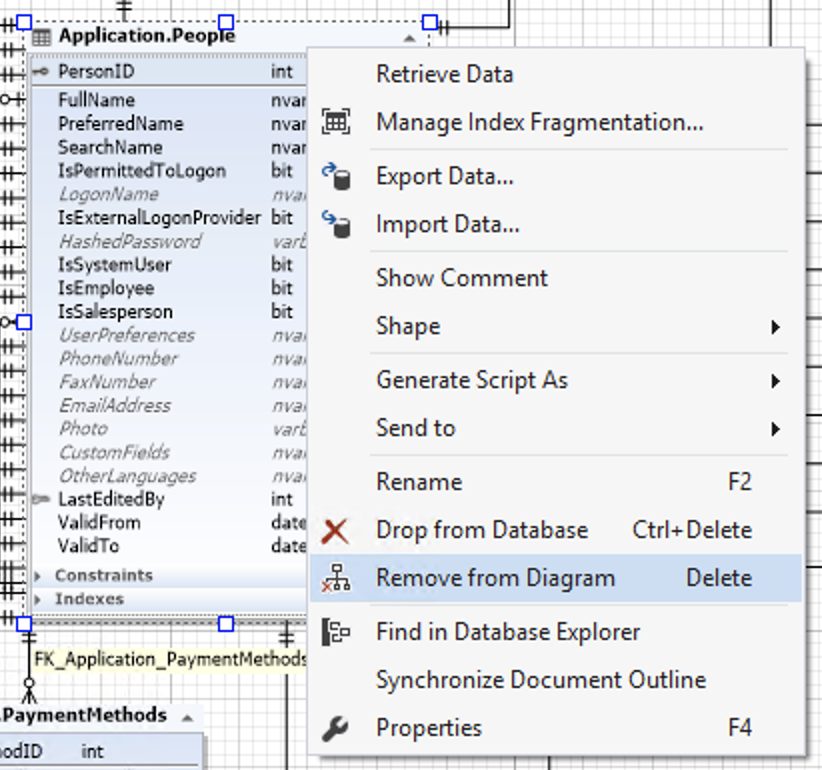Select the IsEmployee column
The height and width of the screenshot is (770, 822).
coord(169,288)
